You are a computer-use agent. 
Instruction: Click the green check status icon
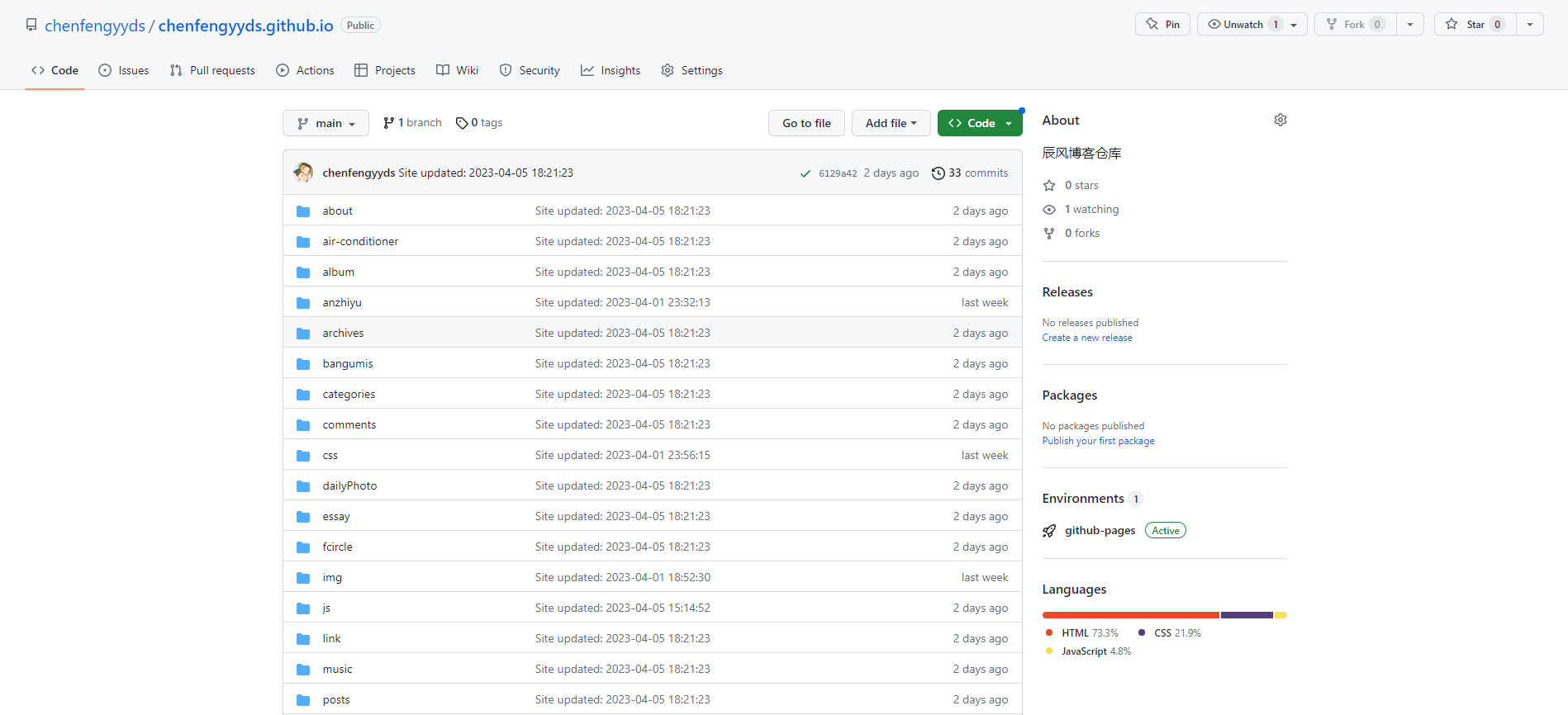pyautogui.click(x=805, y=173)
